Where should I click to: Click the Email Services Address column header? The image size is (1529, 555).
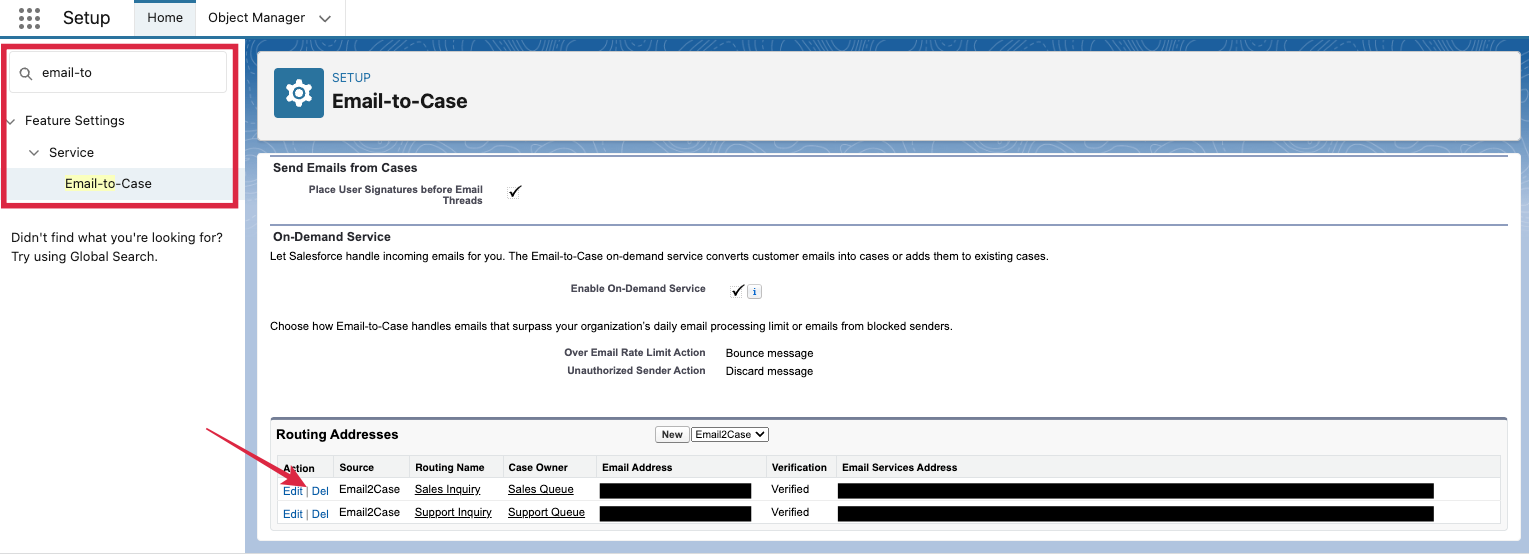(x=900, y=467)
